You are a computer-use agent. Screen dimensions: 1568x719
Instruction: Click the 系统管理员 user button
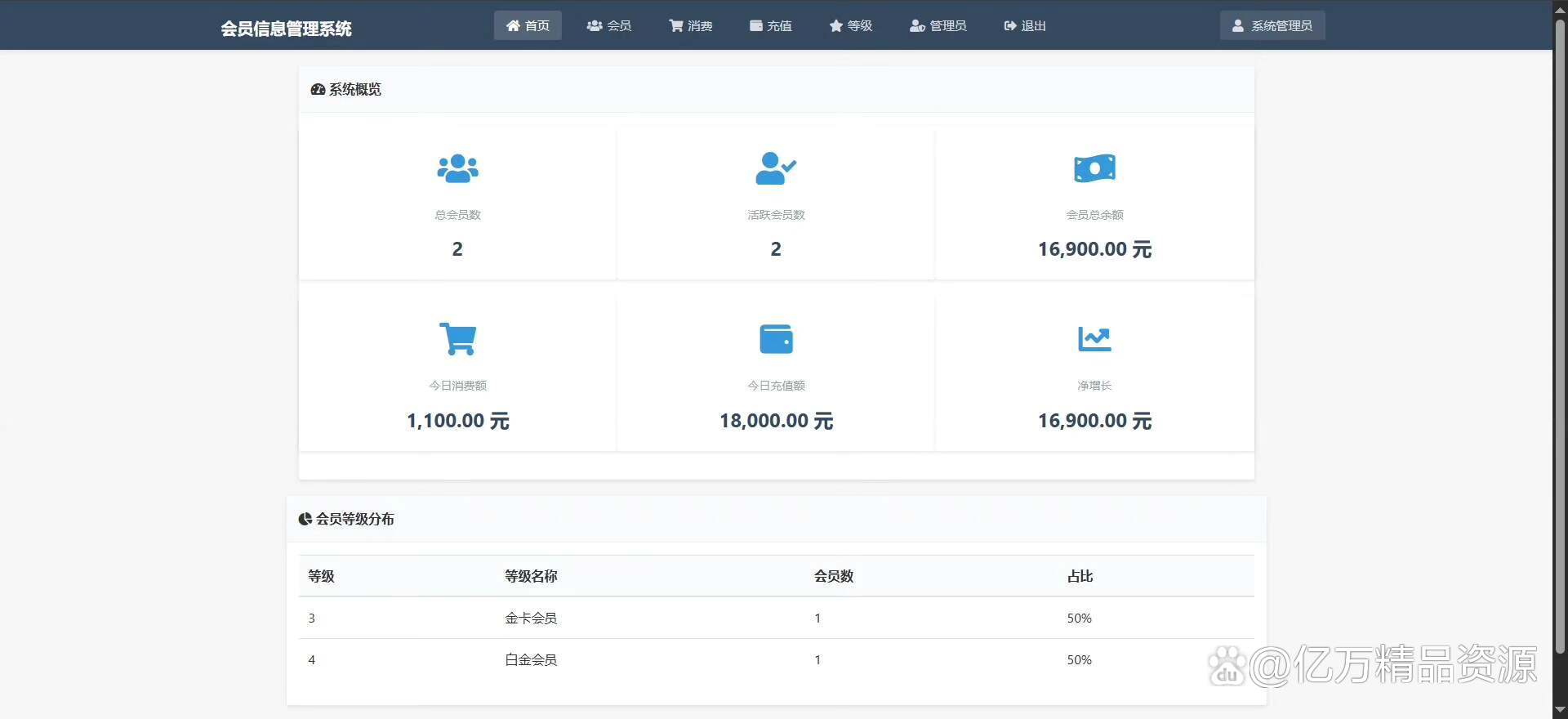(x=1272, y=25)
